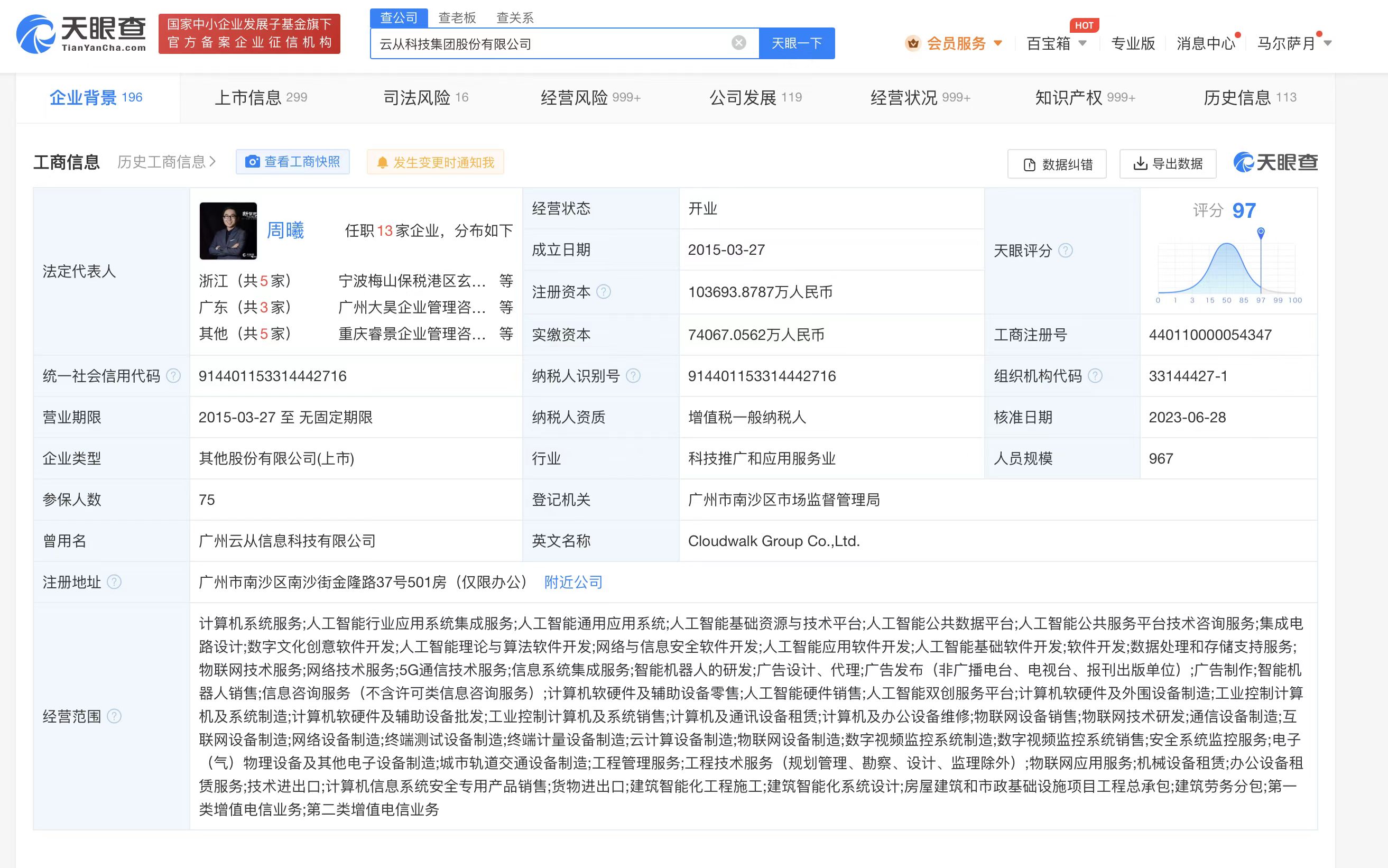This screenshot has height=868, width=1388.
Task: Open the 附近公司 link
Action: 573,582
